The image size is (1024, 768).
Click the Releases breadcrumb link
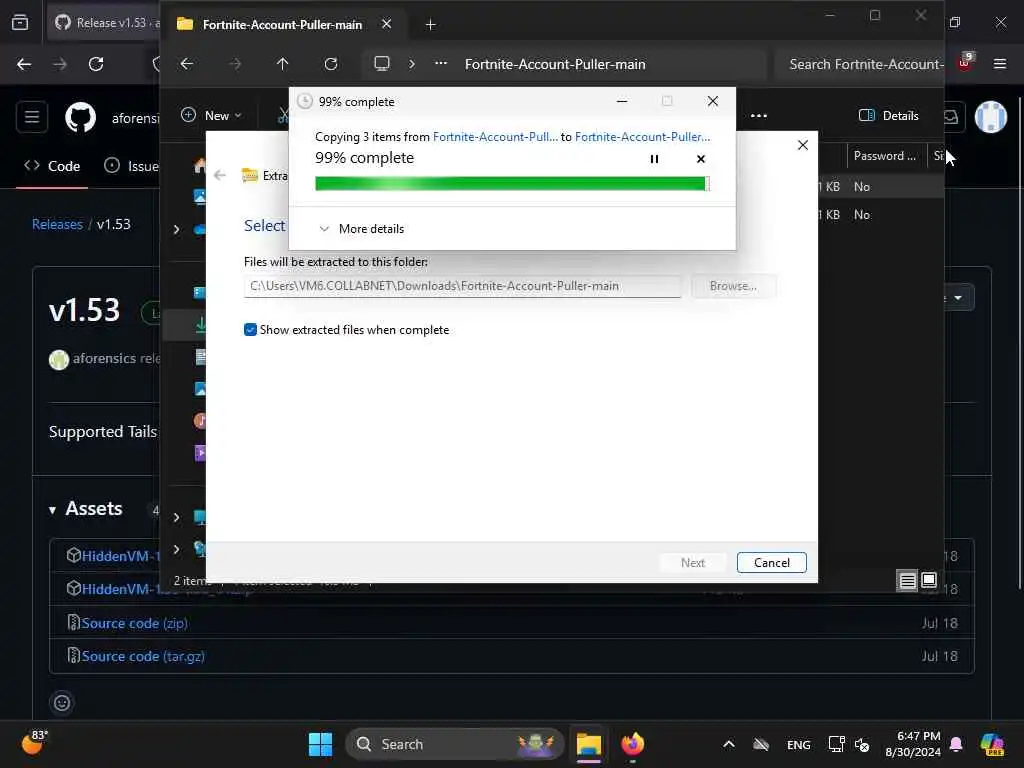(x=57, y=224)
